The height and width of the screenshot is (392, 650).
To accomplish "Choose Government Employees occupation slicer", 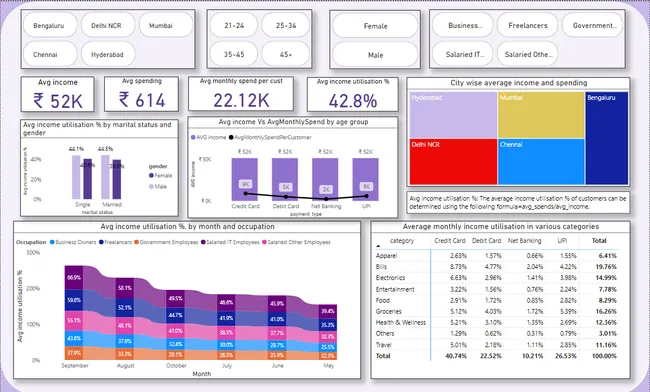I will 593,25.
